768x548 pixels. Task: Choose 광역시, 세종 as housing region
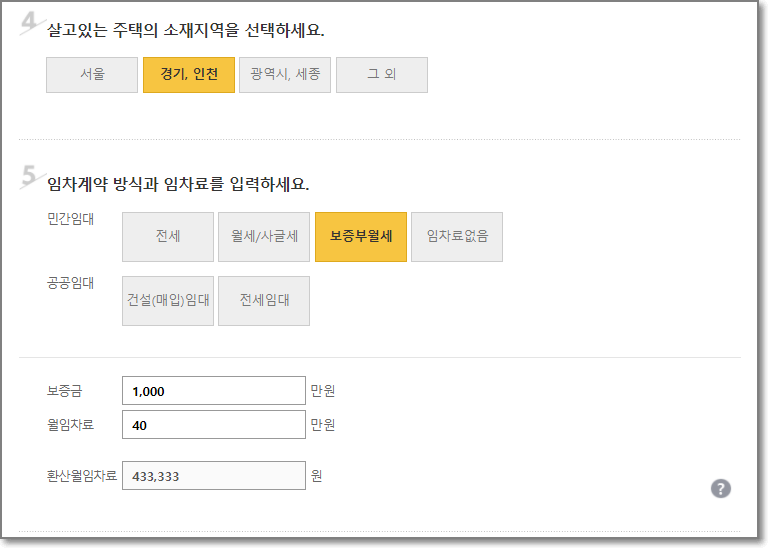[x=285, y=75]
